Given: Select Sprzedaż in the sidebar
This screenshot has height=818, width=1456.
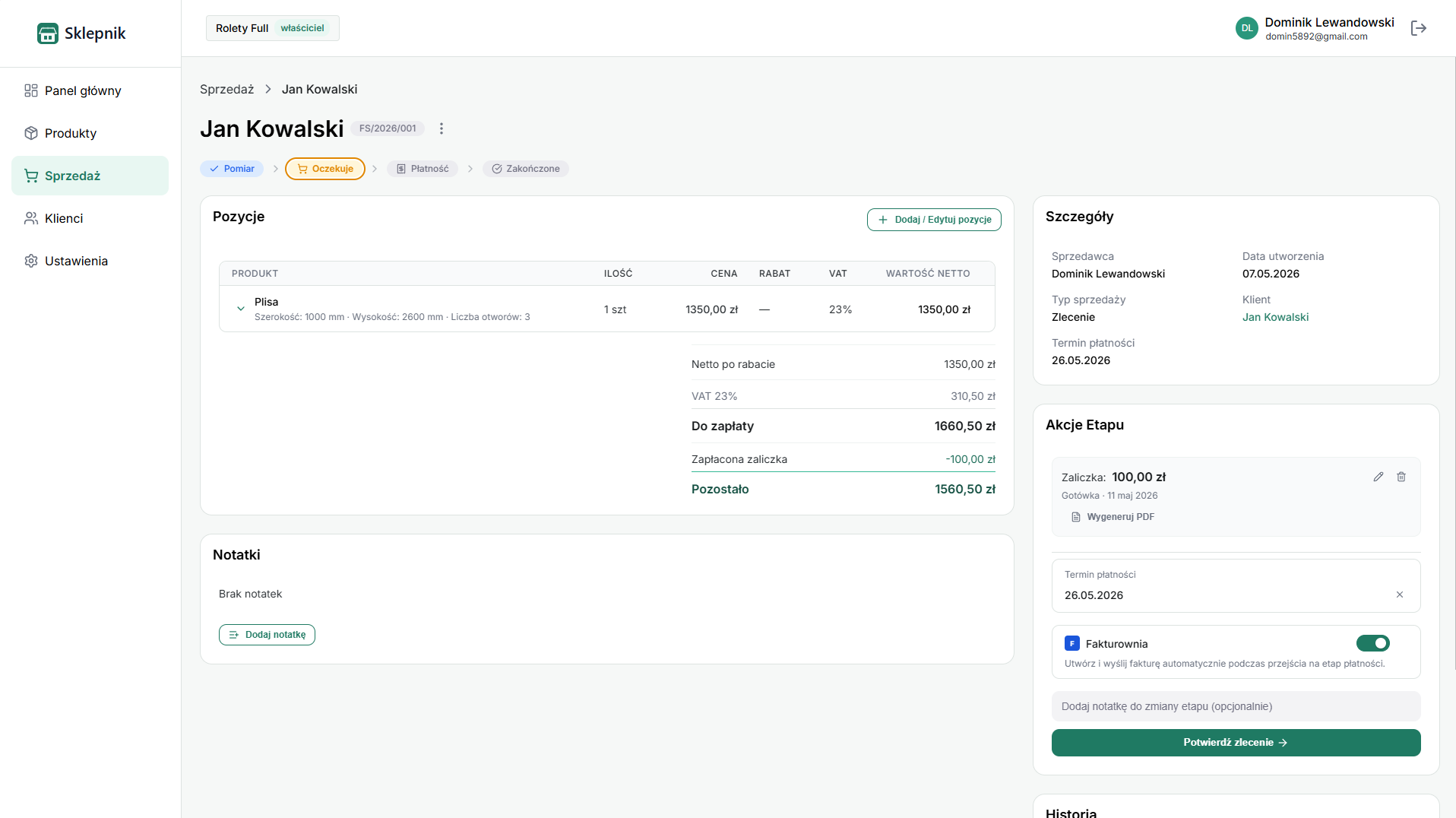Looking at the screenshot, I should coord(90,176).
